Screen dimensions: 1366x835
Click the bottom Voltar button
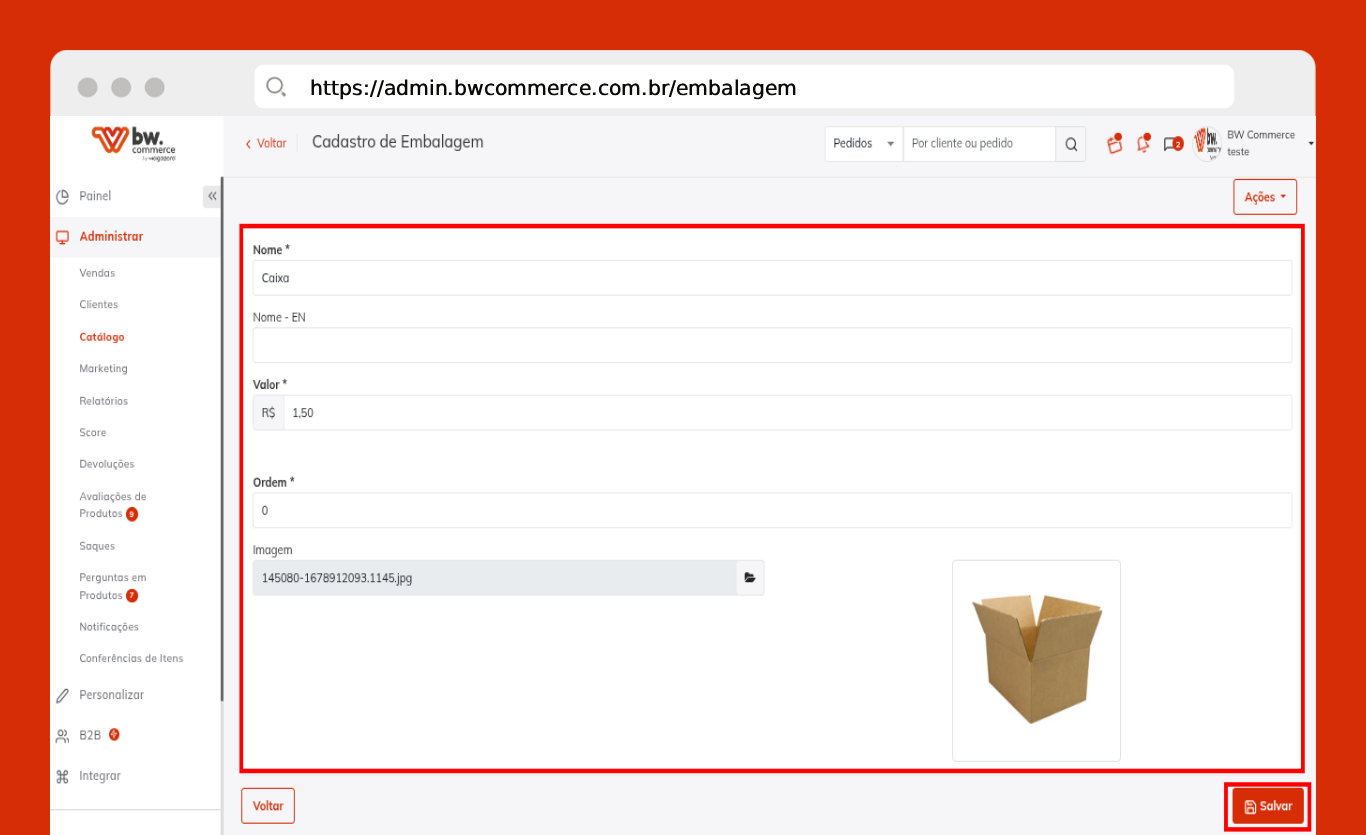pos(268,806)
